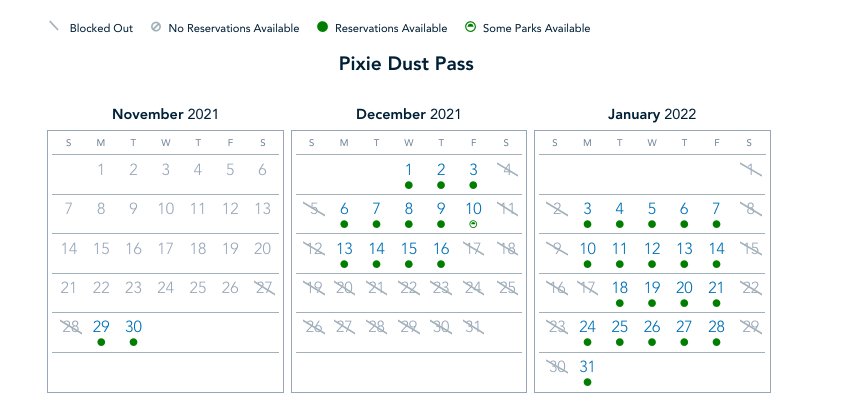Choose December 16, 2021
This screenshot has height=410, width=858.
441,248
